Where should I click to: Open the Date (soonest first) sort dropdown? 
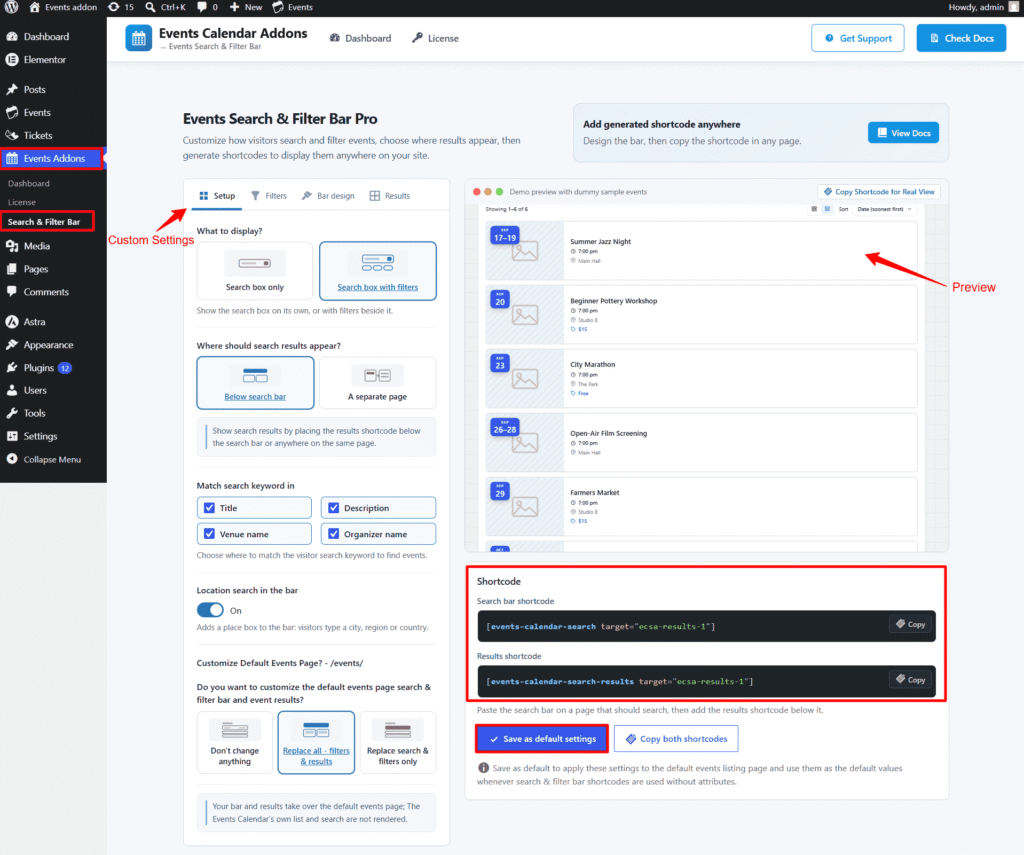[884, 209]
